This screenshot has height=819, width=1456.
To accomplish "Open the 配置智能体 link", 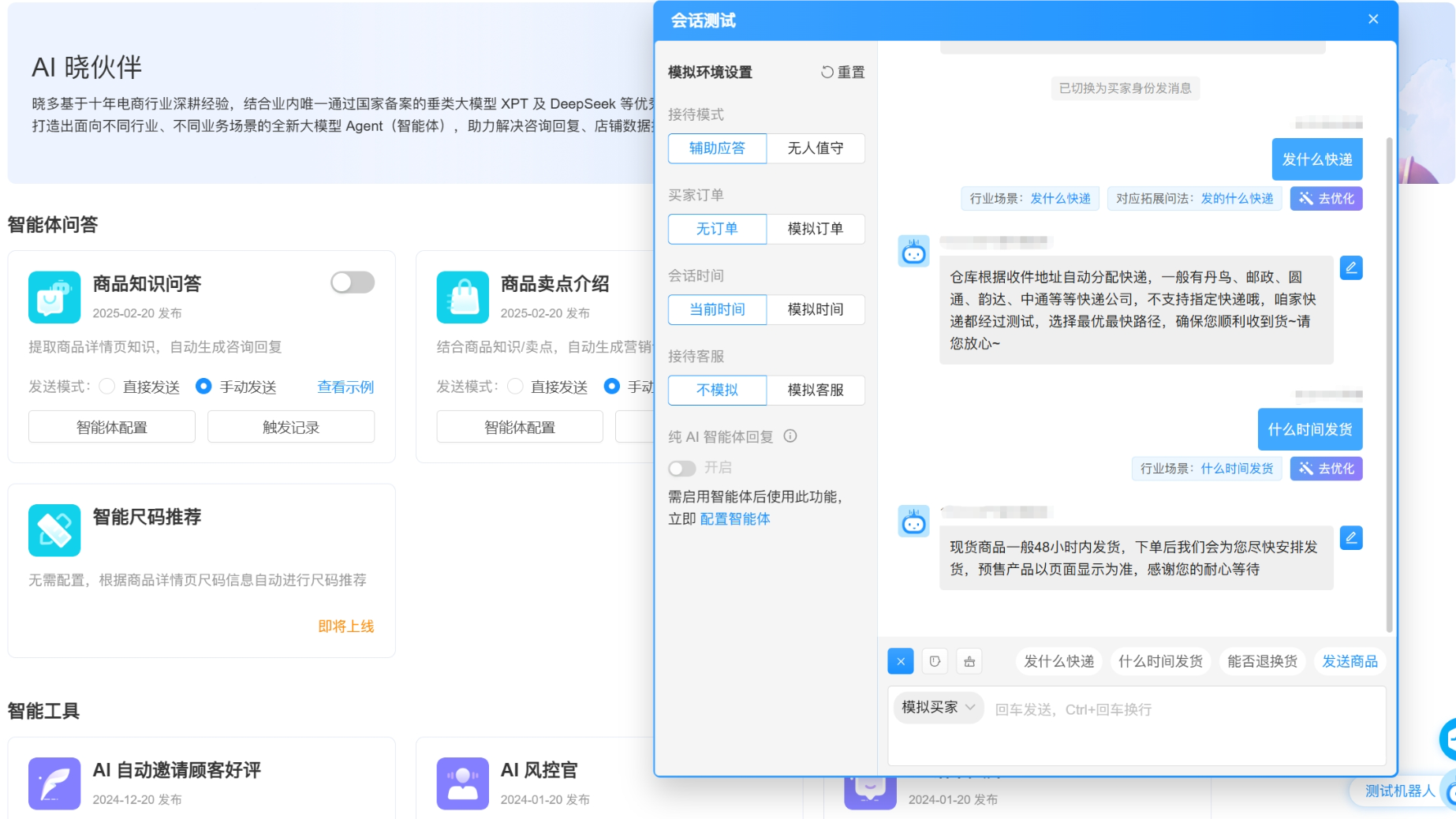I will tap(734, 519).
